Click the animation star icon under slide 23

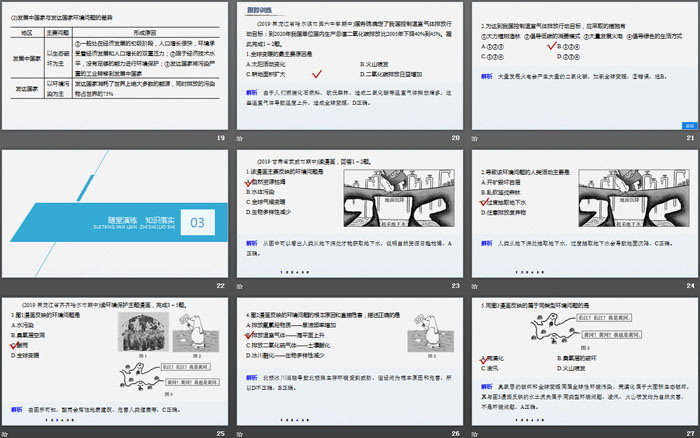(240, 286)
